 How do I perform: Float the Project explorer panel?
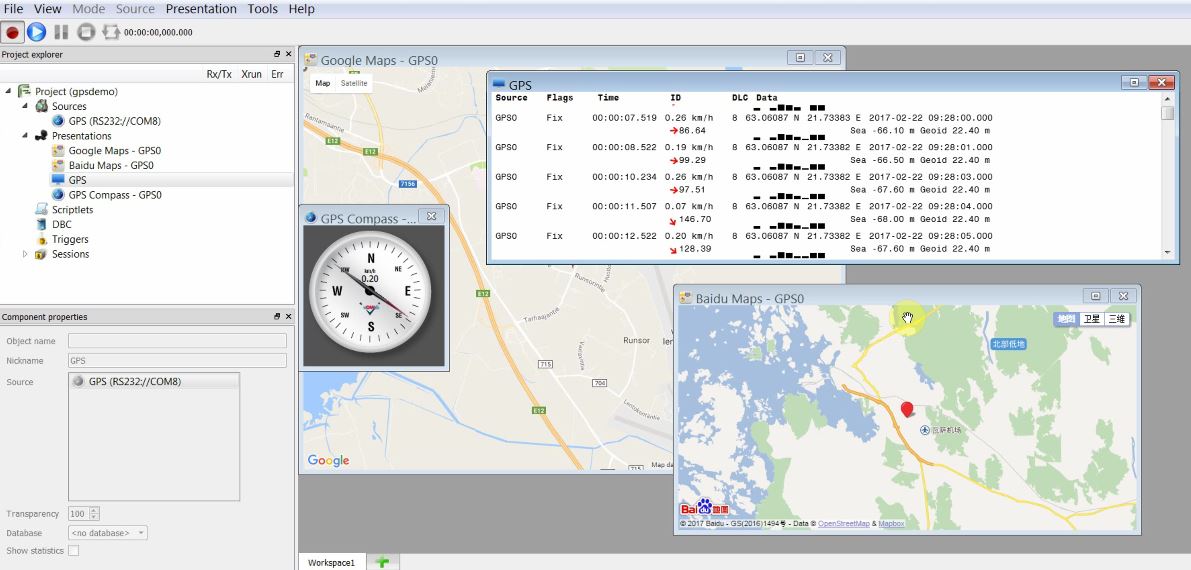(x=277, y=54)
